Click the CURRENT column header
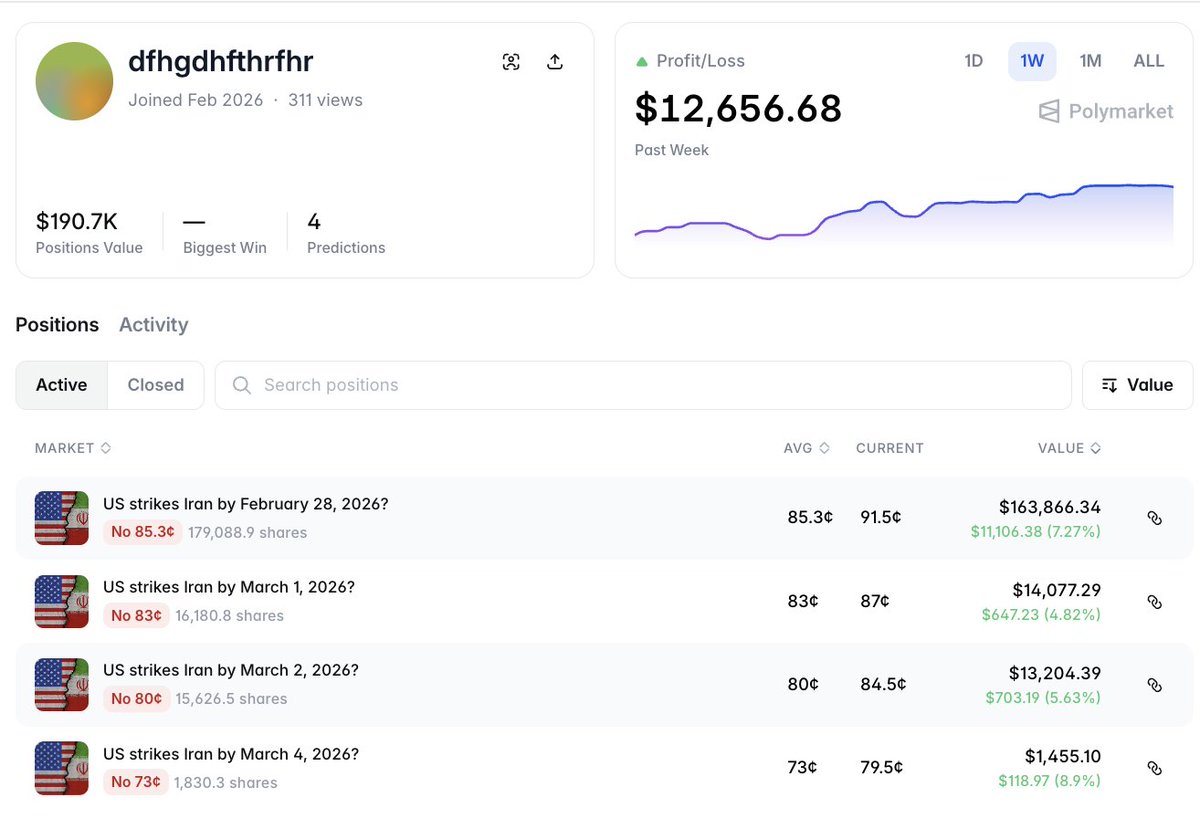Image resolution: width=1200 pixels, height=829 pixels. (890, 448)
